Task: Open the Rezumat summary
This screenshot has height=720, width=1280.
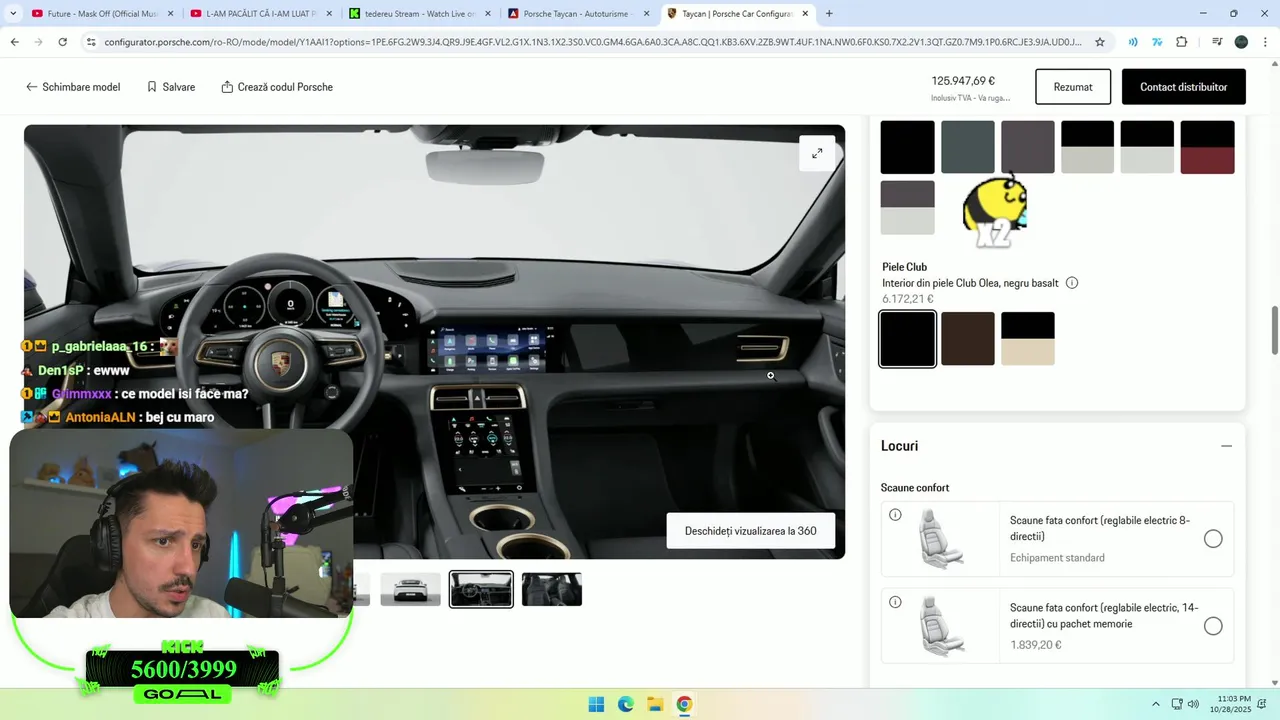Action: [x=1073, y=87]
